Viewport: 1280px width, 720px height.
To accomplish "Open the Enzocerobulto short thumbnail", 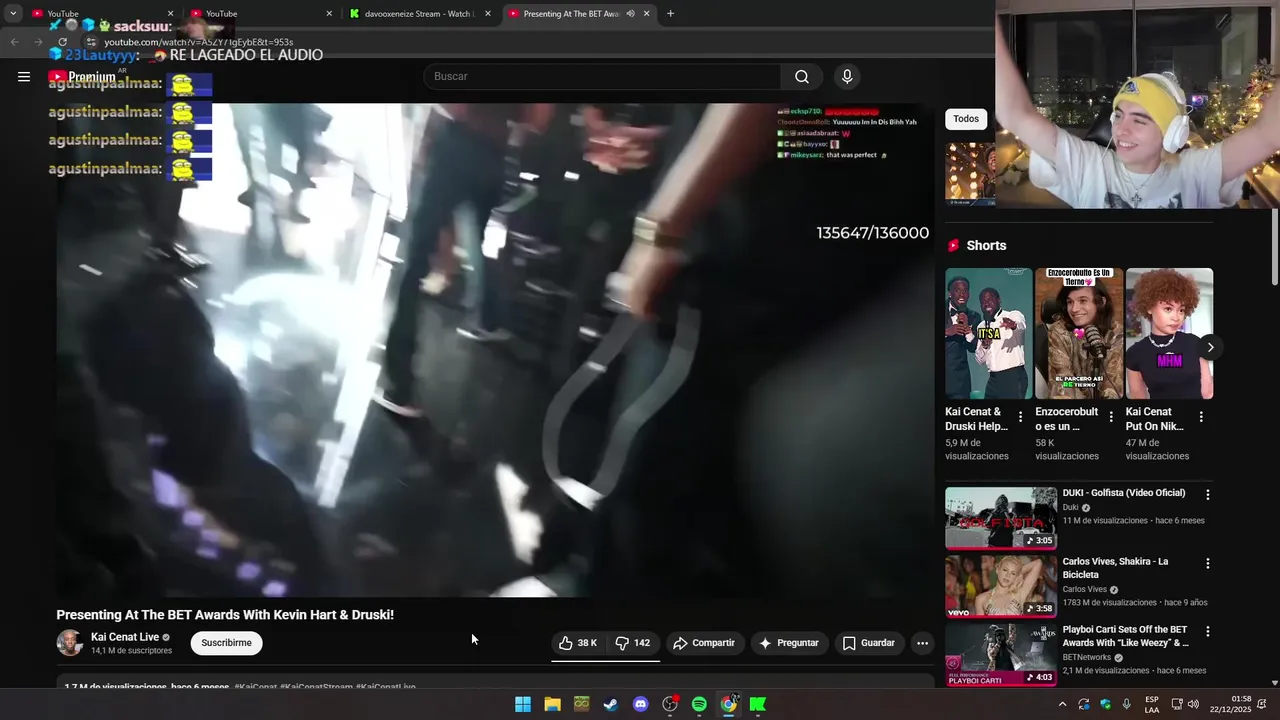I will 1079,333.
